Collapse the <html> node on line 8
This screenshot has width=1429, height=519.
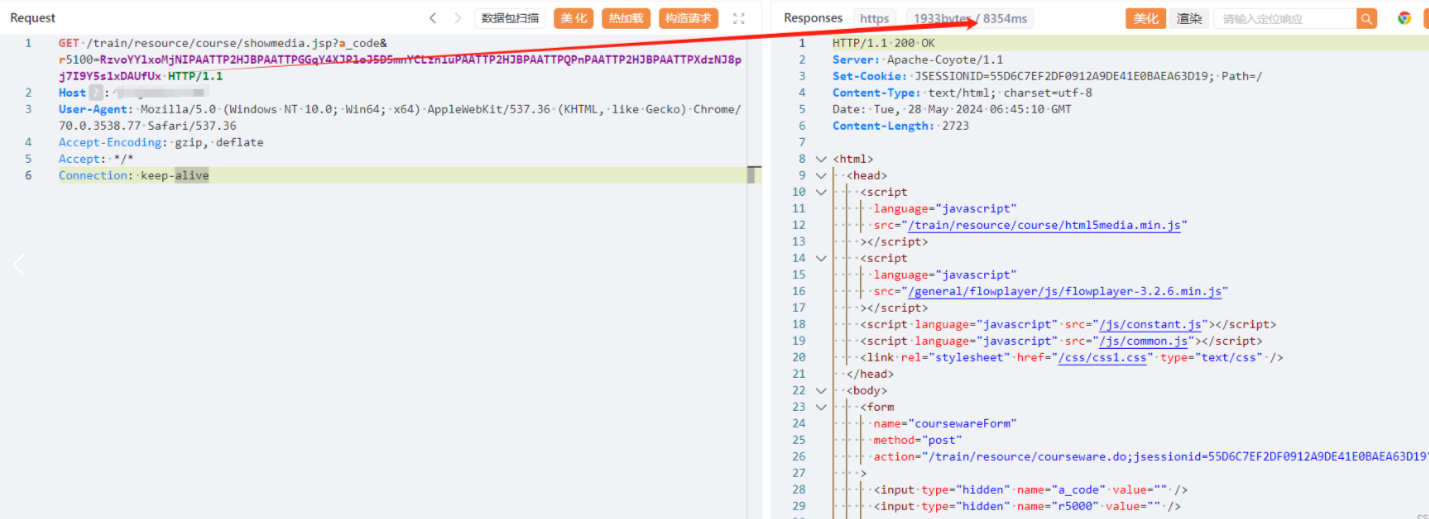point(822,159)
